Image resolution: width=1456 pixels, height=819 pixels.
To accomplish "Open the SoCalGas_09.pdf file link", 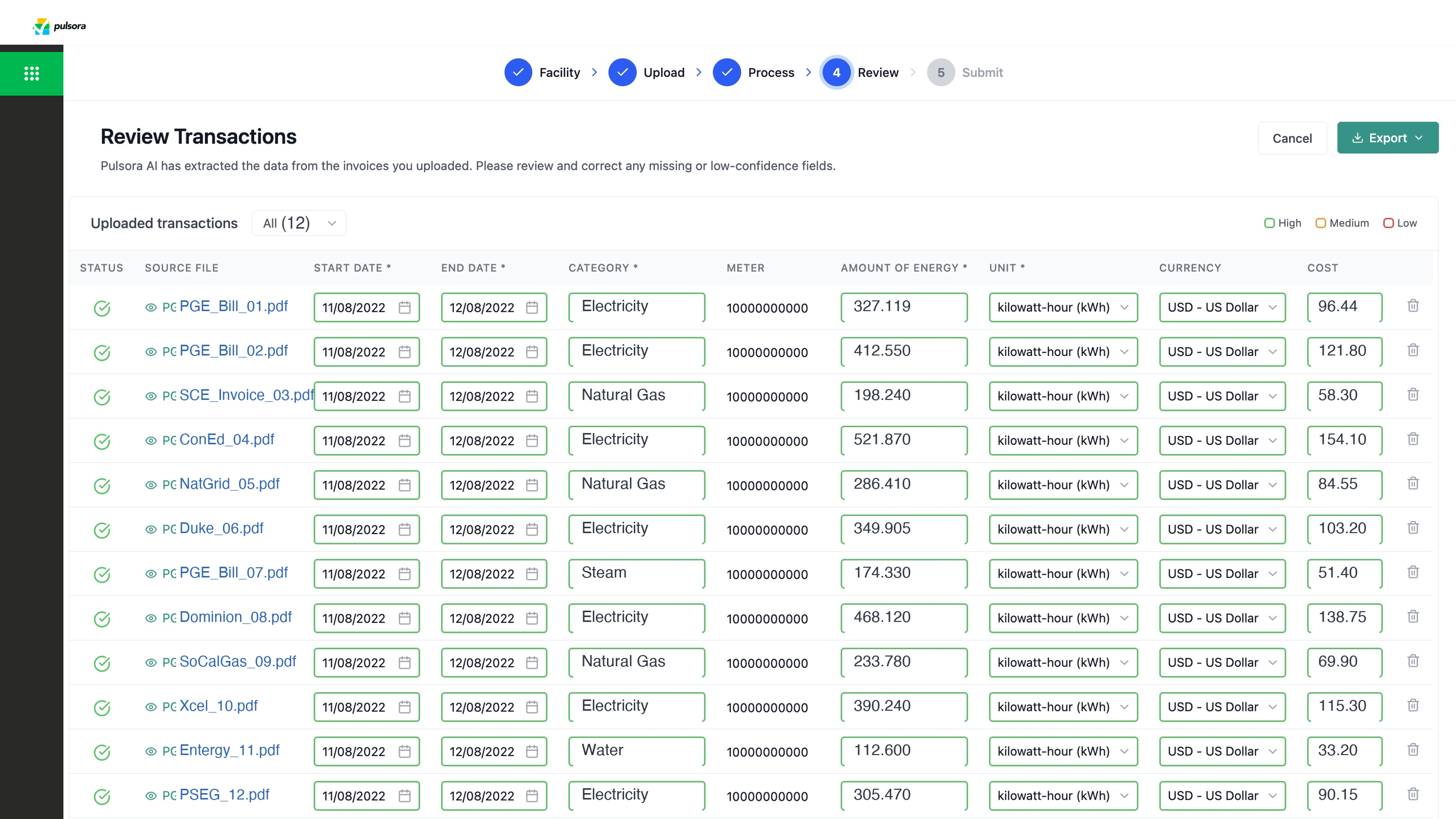I will [x=238, y=662].
